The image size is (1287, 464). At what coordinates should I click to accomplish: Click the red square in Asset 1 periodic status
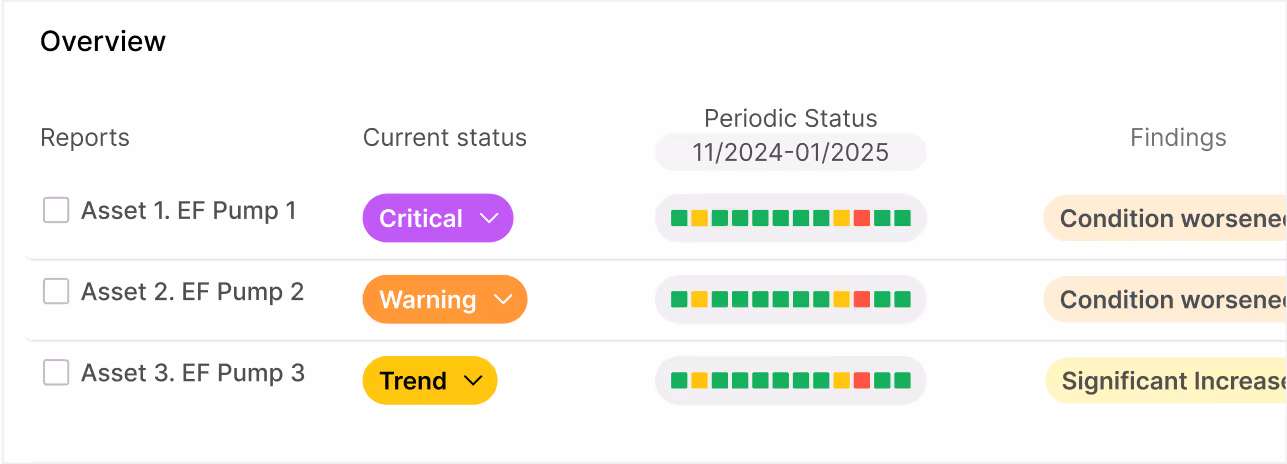point(862,218)
